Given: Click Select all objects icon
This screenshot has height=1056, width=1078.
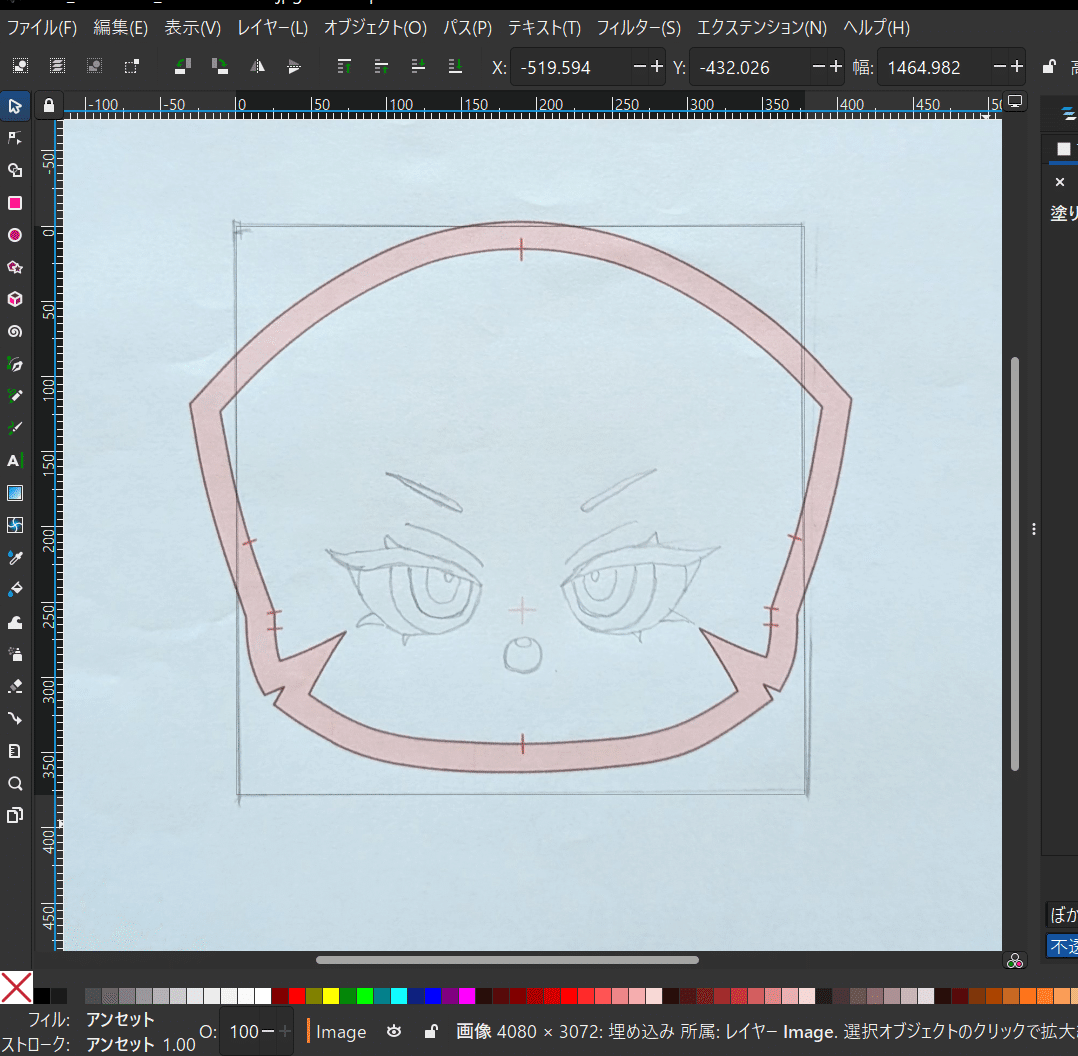Looking at the screenshot, I should point(20,66).
